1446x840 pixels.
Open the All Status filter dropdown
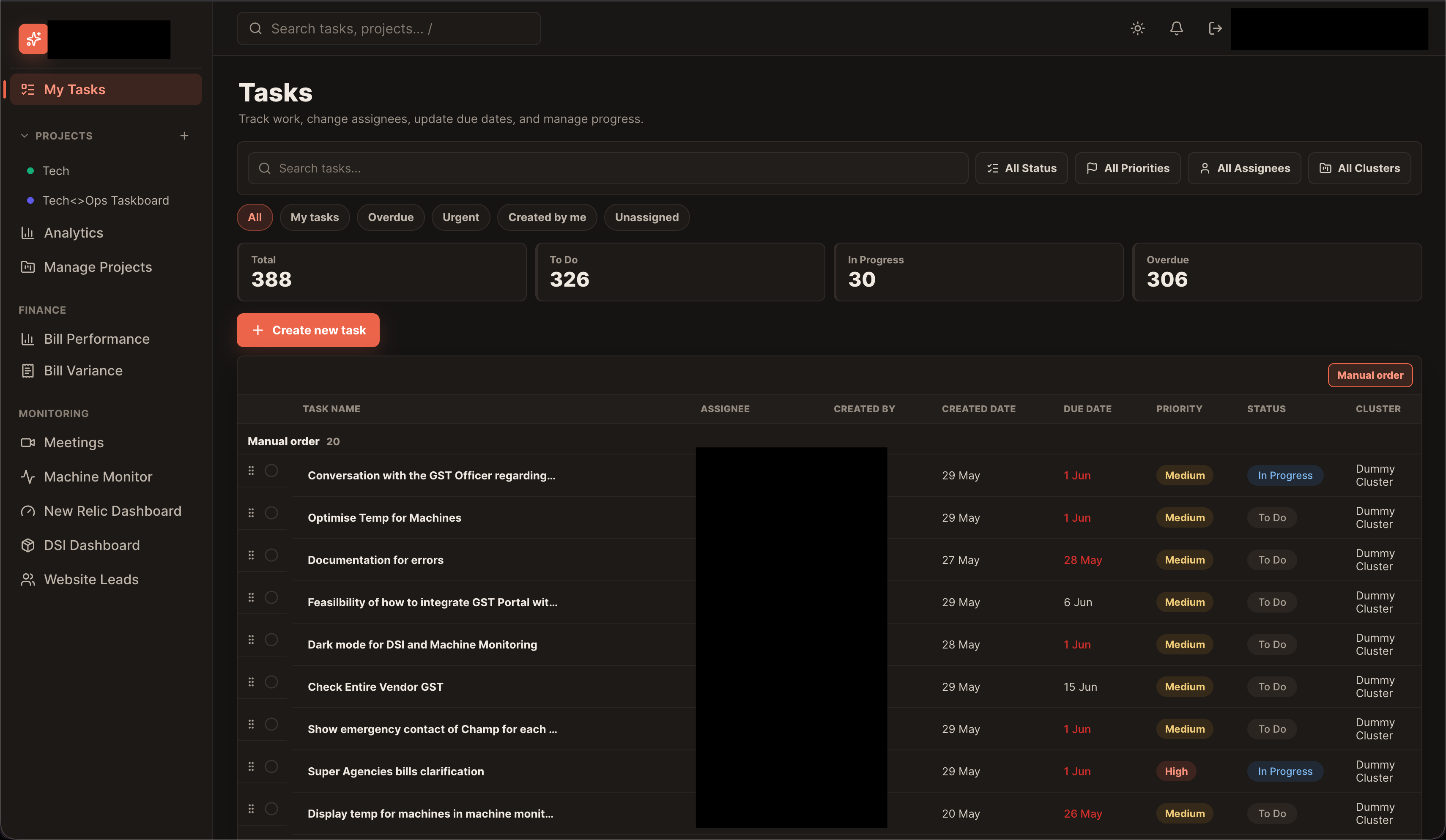pyautogui.click(x=1022, y=168)
